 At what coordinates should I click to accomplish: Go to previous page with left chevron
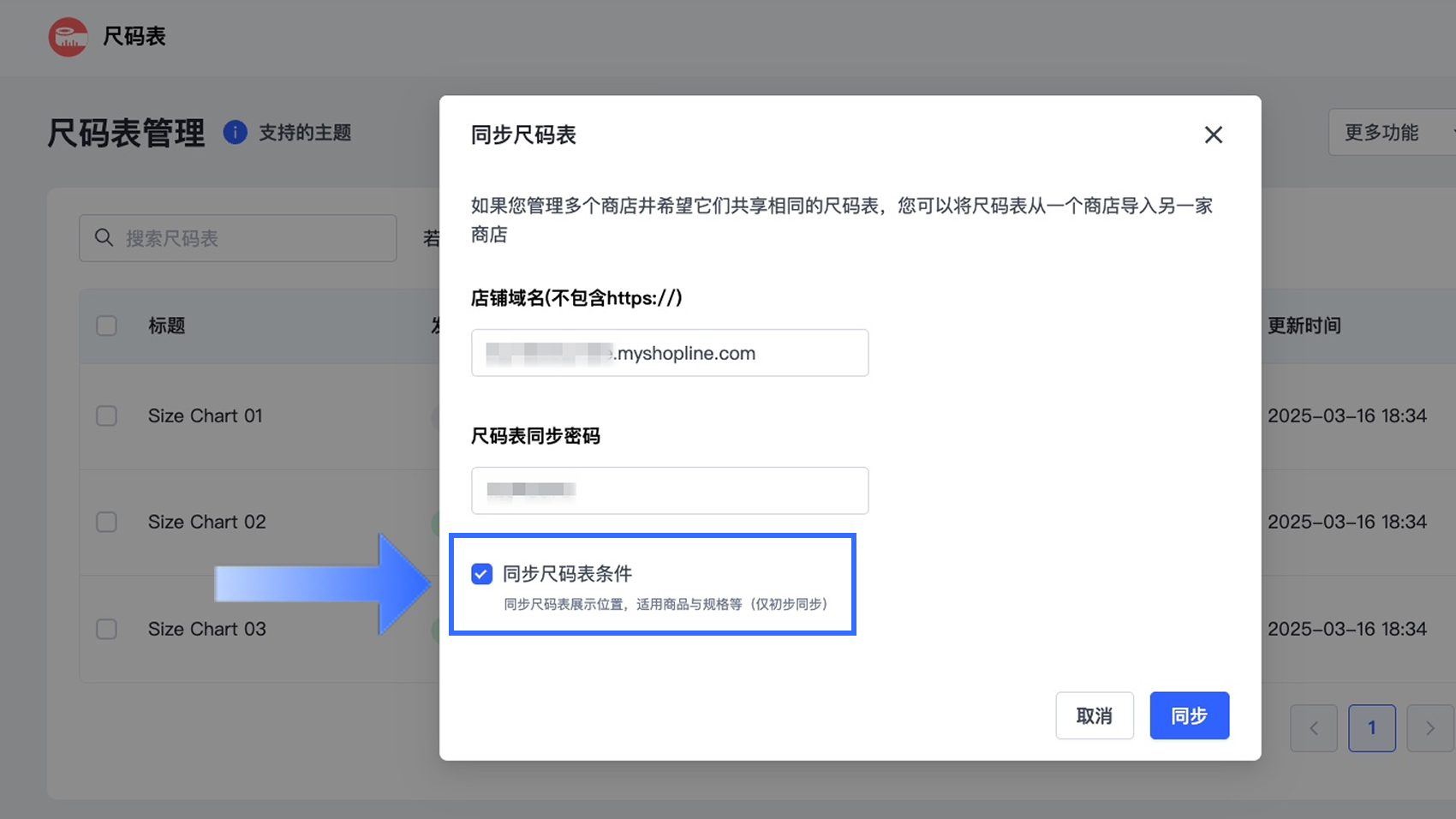pyautogui.click(x=1314, y=728)
